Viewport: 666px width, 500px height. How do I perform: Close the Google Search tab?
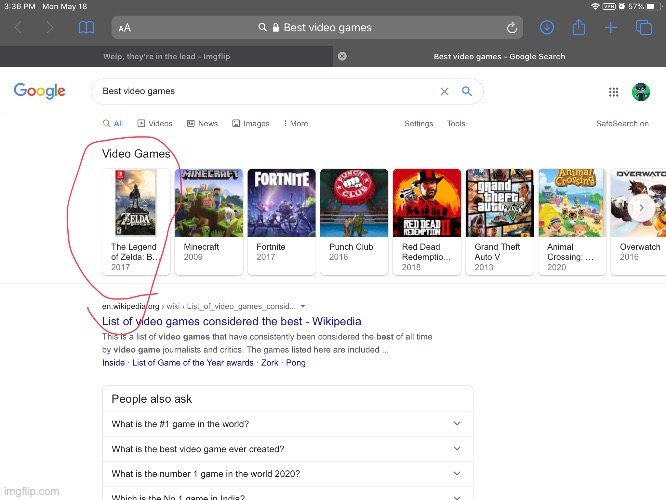[342, 56]
